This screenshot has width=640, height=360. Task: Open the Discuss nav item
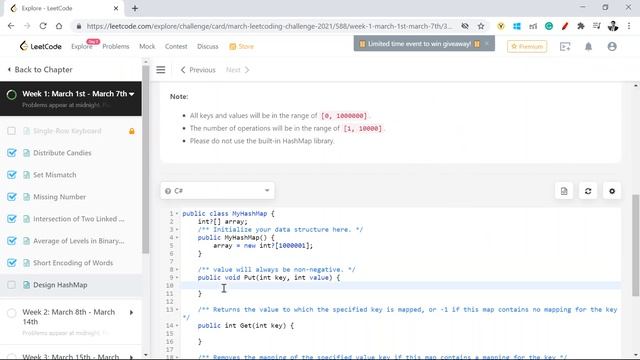pyautogui.click(x=208, y=47)
